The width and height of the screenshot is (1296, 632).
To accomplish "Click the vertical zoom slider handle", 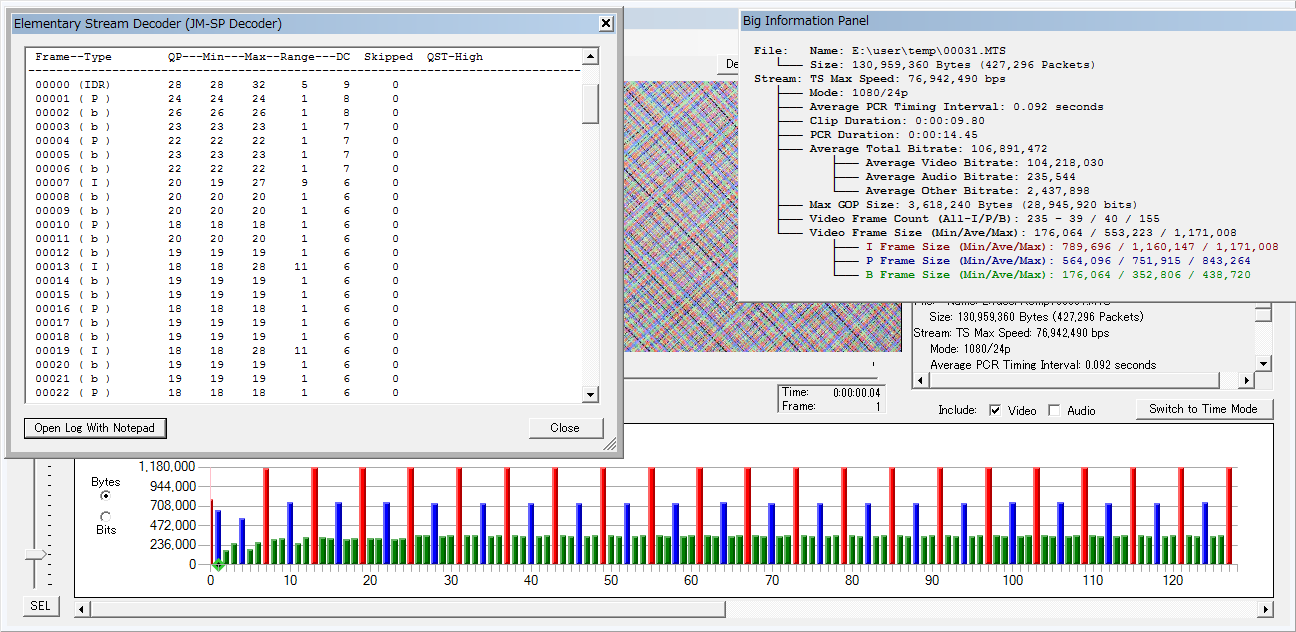I will coord(36,553).
